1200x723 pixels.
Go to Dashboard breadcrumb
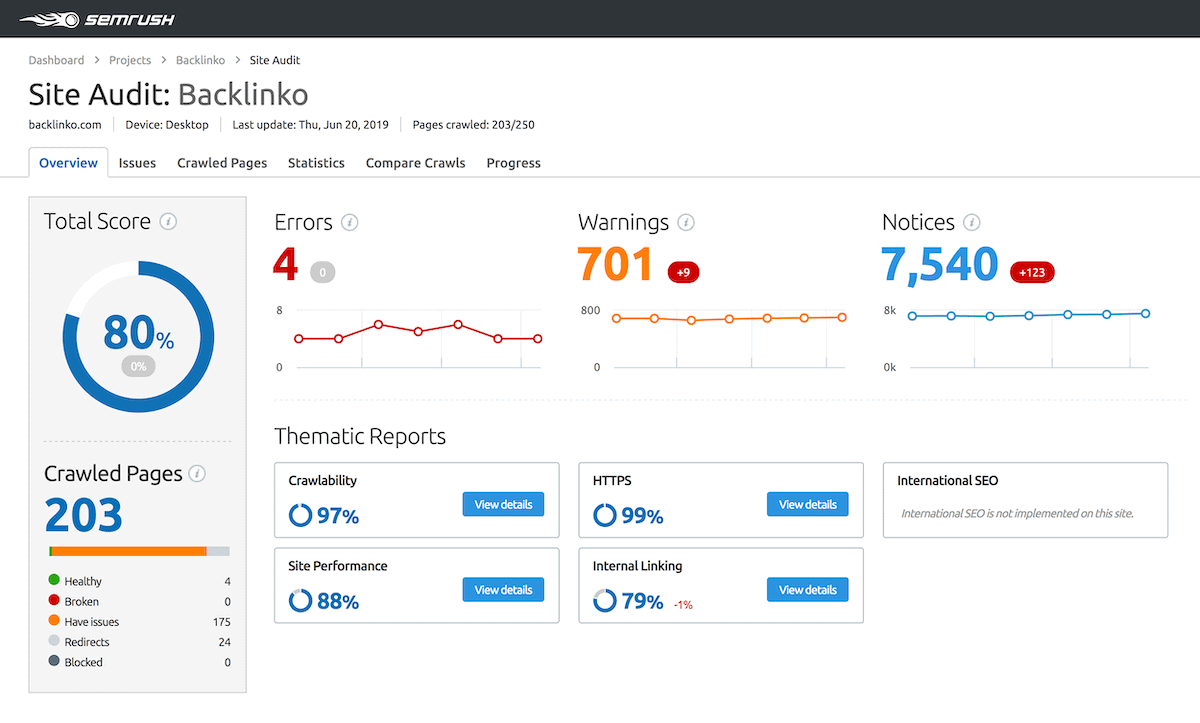[x=56, y=60]
